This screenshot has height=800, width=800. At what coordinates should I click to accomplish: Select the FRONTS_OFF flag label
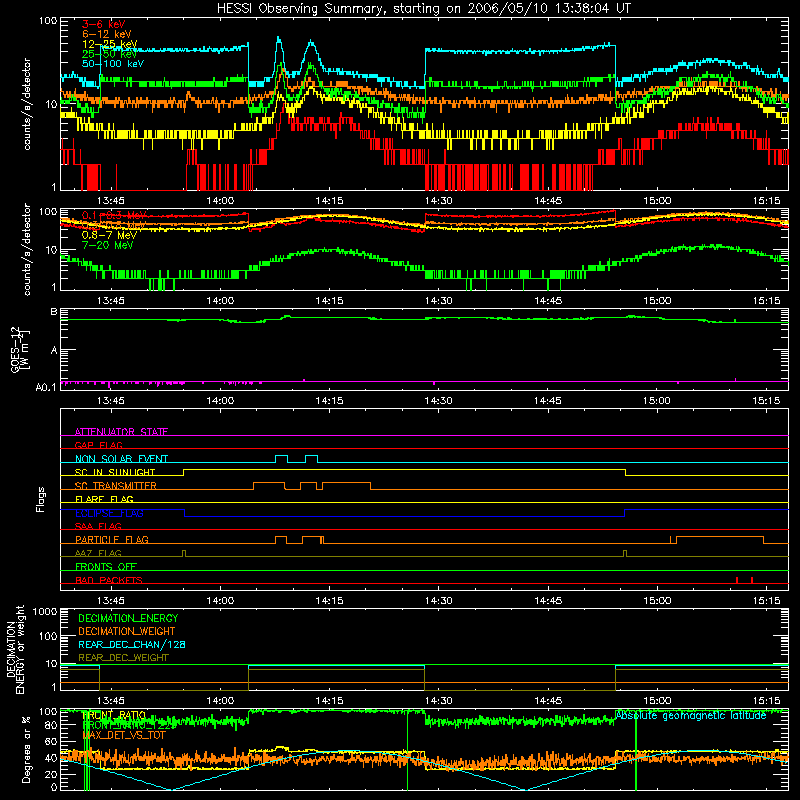106,567
